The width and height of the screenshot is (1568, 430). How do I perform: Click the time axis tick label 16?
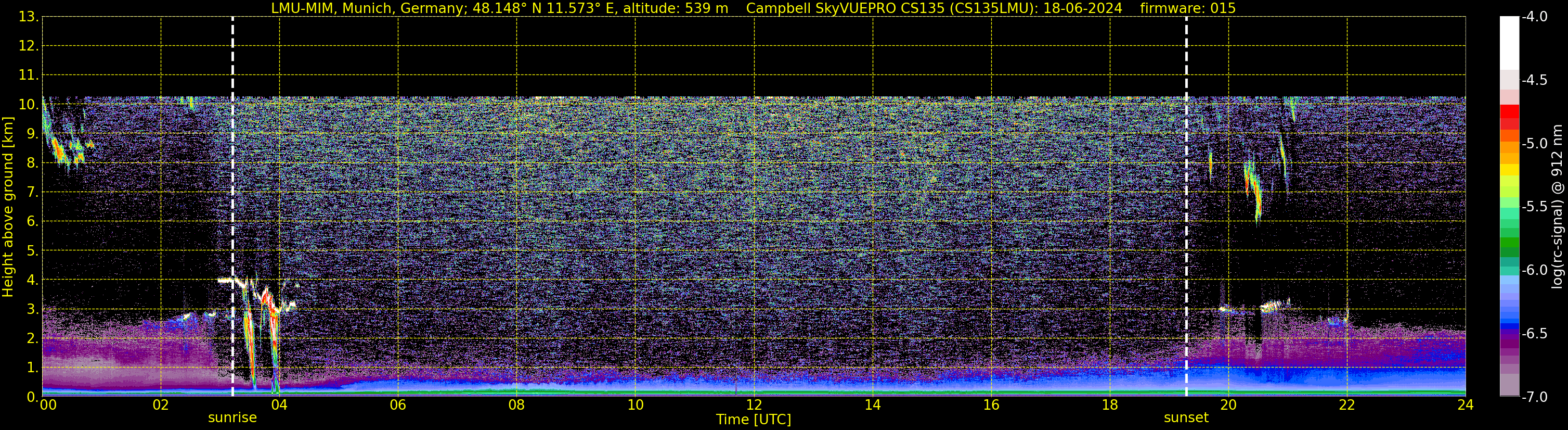click(x=992, y=405)
